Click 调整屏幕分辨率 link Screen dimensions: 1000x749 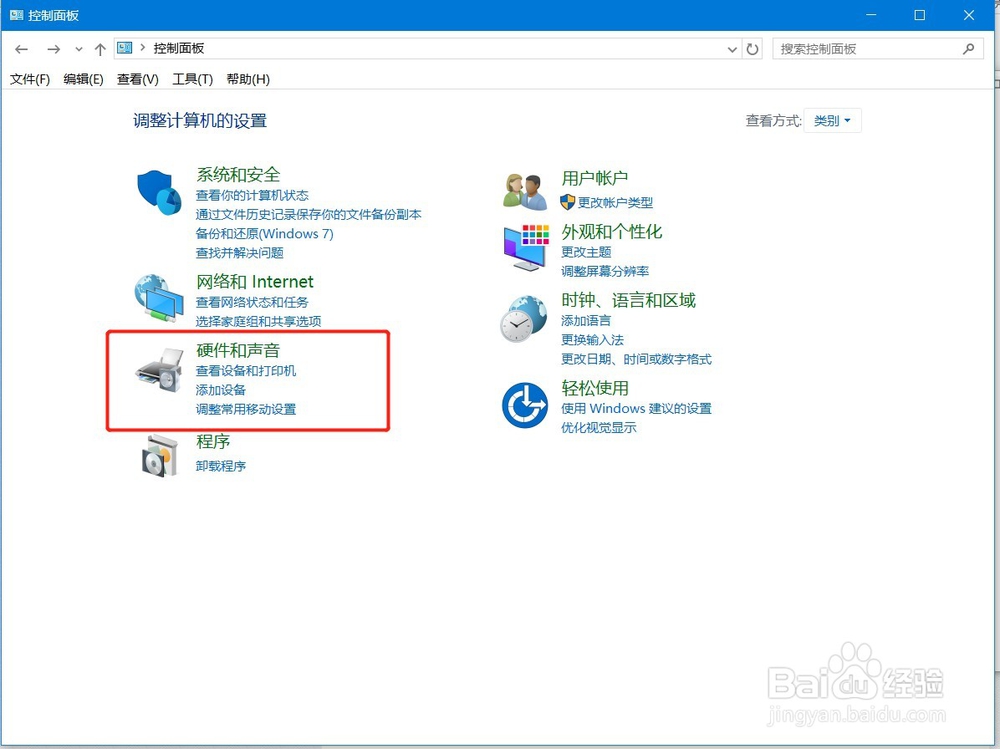point(605,271)
